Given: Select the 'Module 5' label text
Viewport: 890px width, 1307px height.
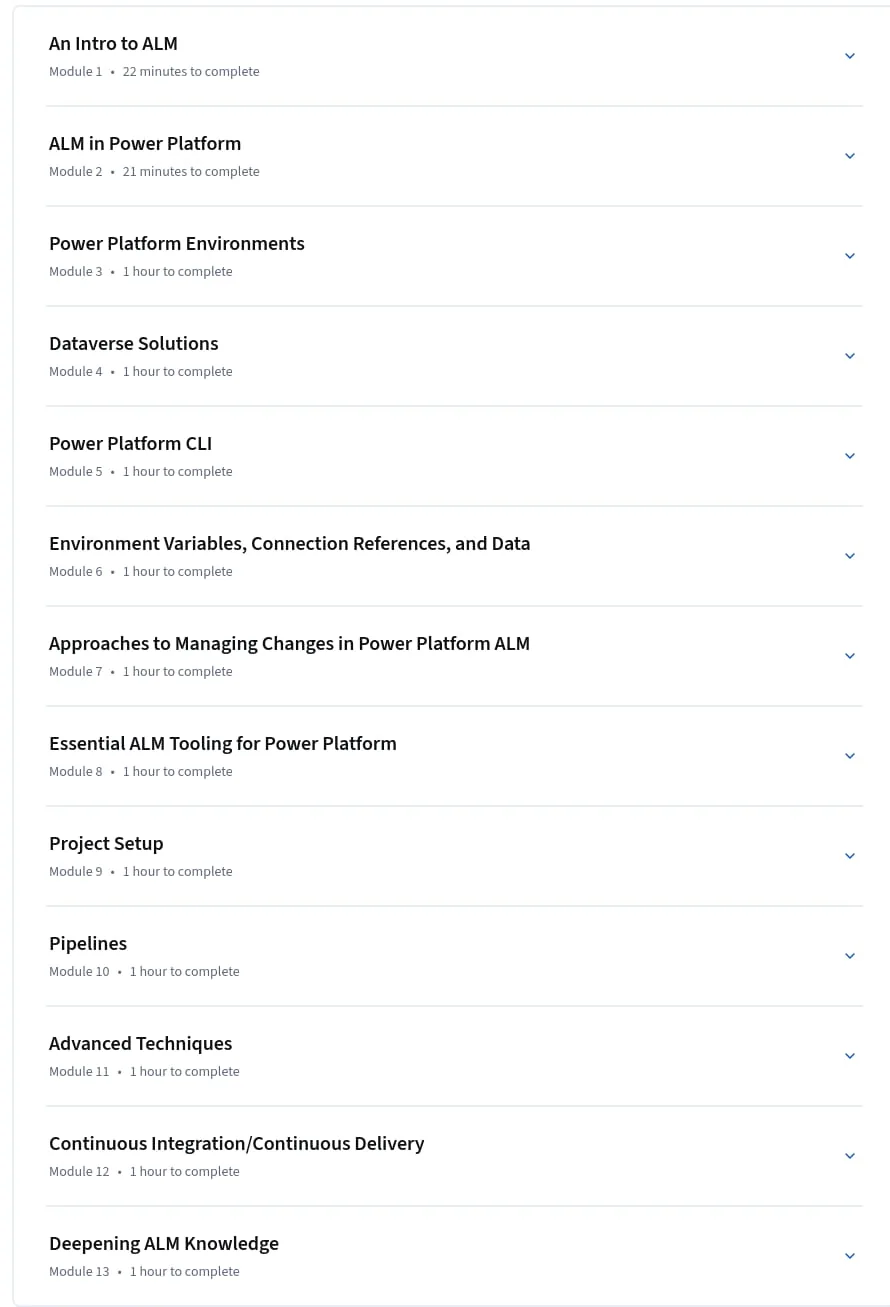Looking at the screenshot, I should point(76,472).
